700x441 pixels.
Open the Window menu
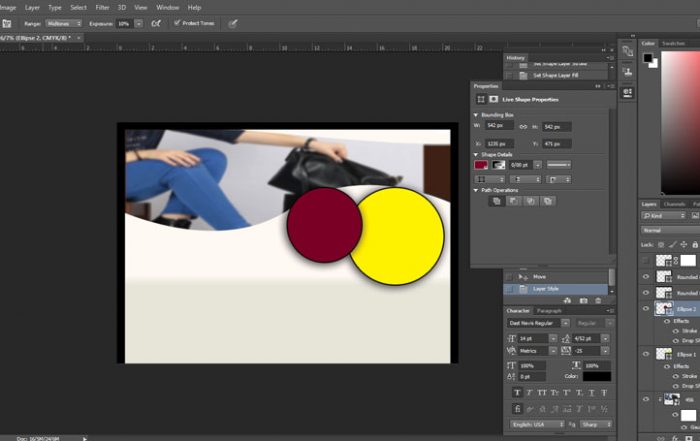pos(167,8)
